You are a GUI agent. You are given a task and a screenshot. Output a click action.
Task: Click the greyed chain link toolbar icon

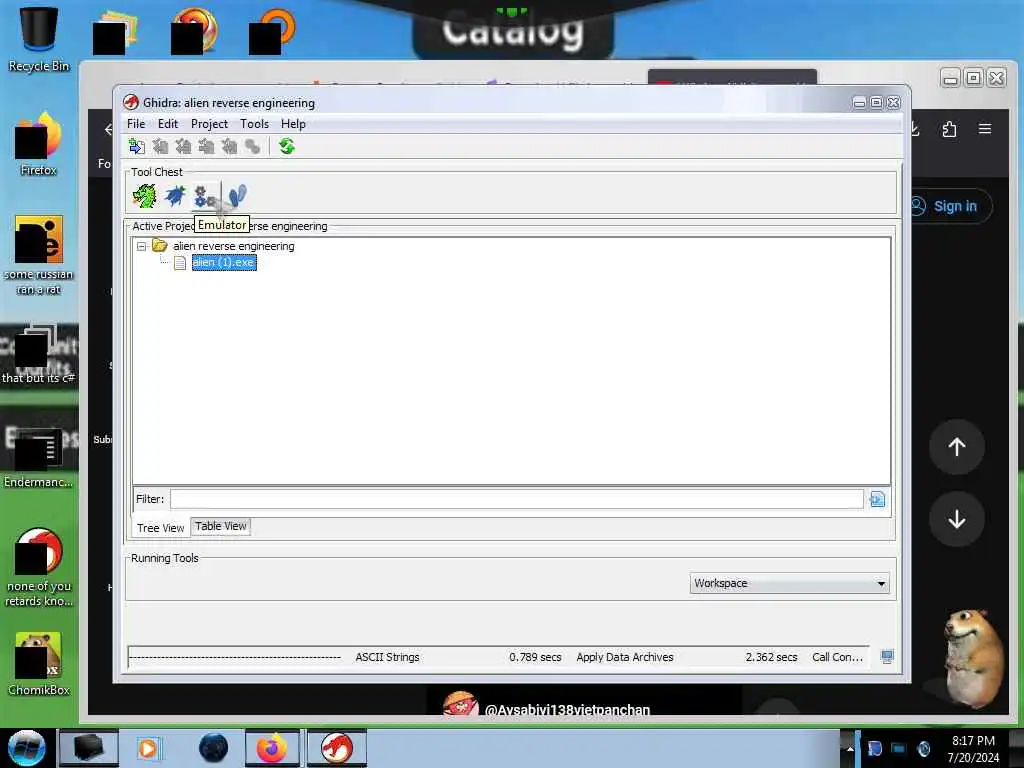(x=252, y=146)
